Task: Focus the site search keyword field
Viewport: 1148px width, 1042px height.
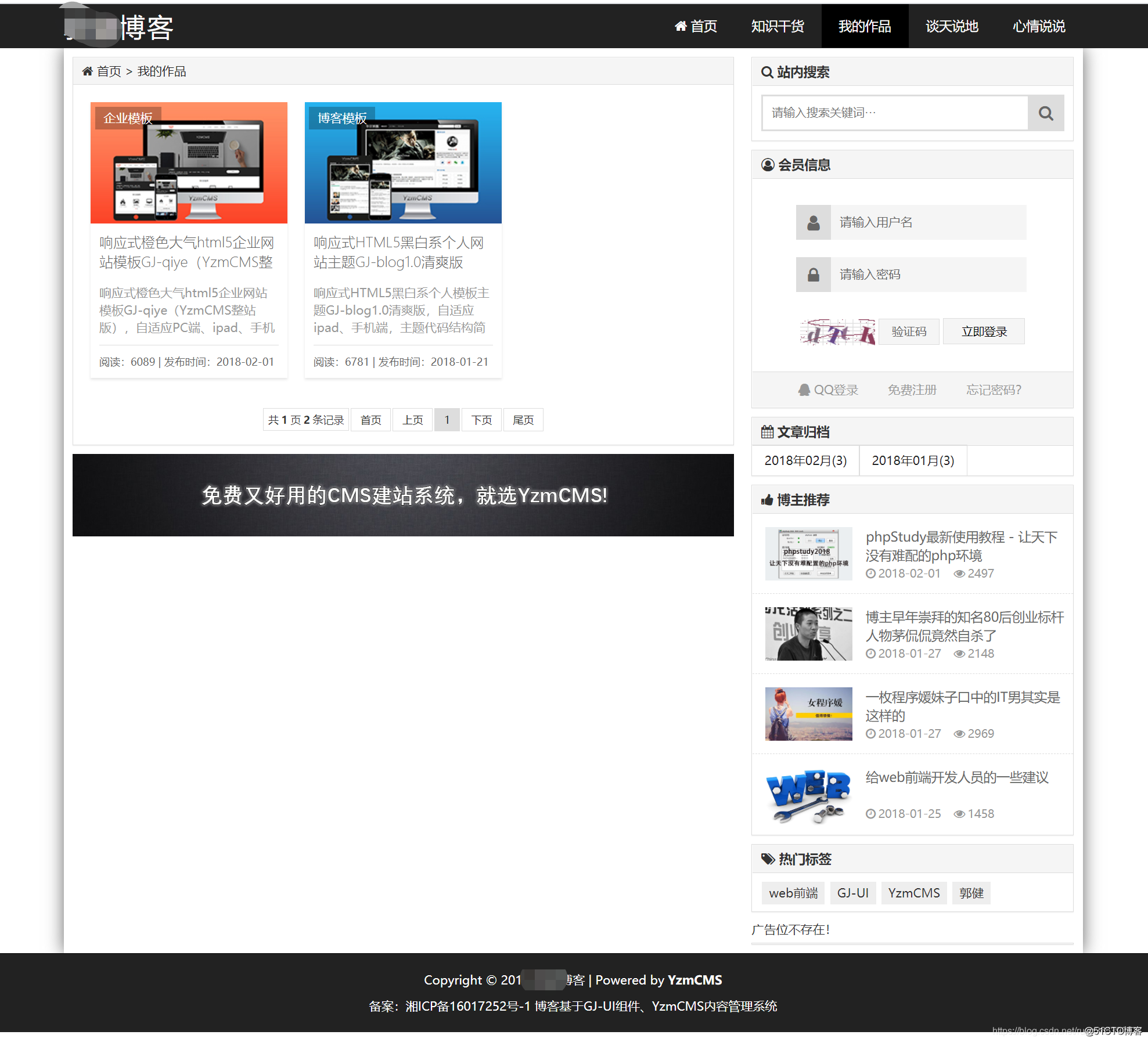Action: [x=894, y=113]
